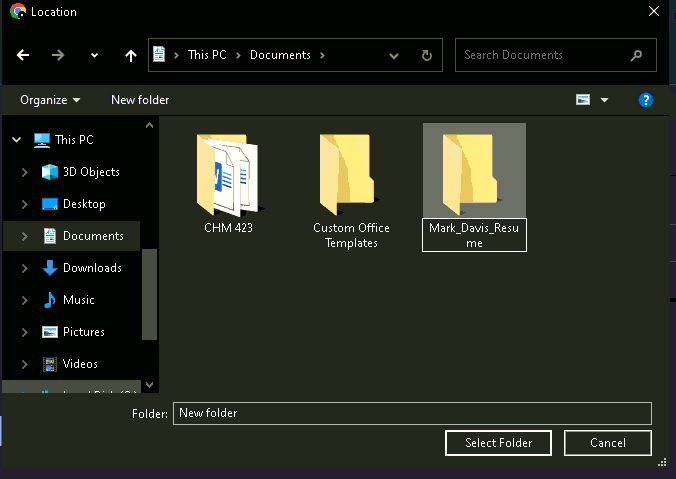Viewport: 676px width, 479px height.
Task: Click the Up one level arrow
Action: (x=130, y=56)
